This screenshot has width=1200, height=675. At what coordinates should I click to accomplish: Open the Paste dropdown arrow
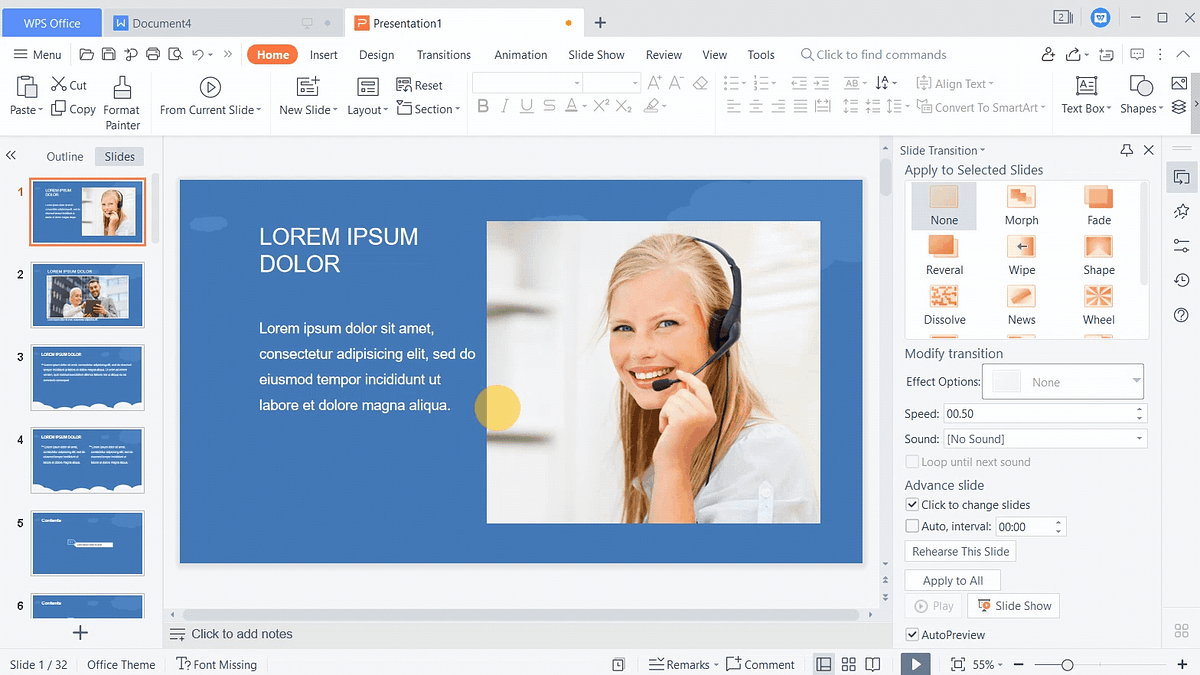click(40, 110)
